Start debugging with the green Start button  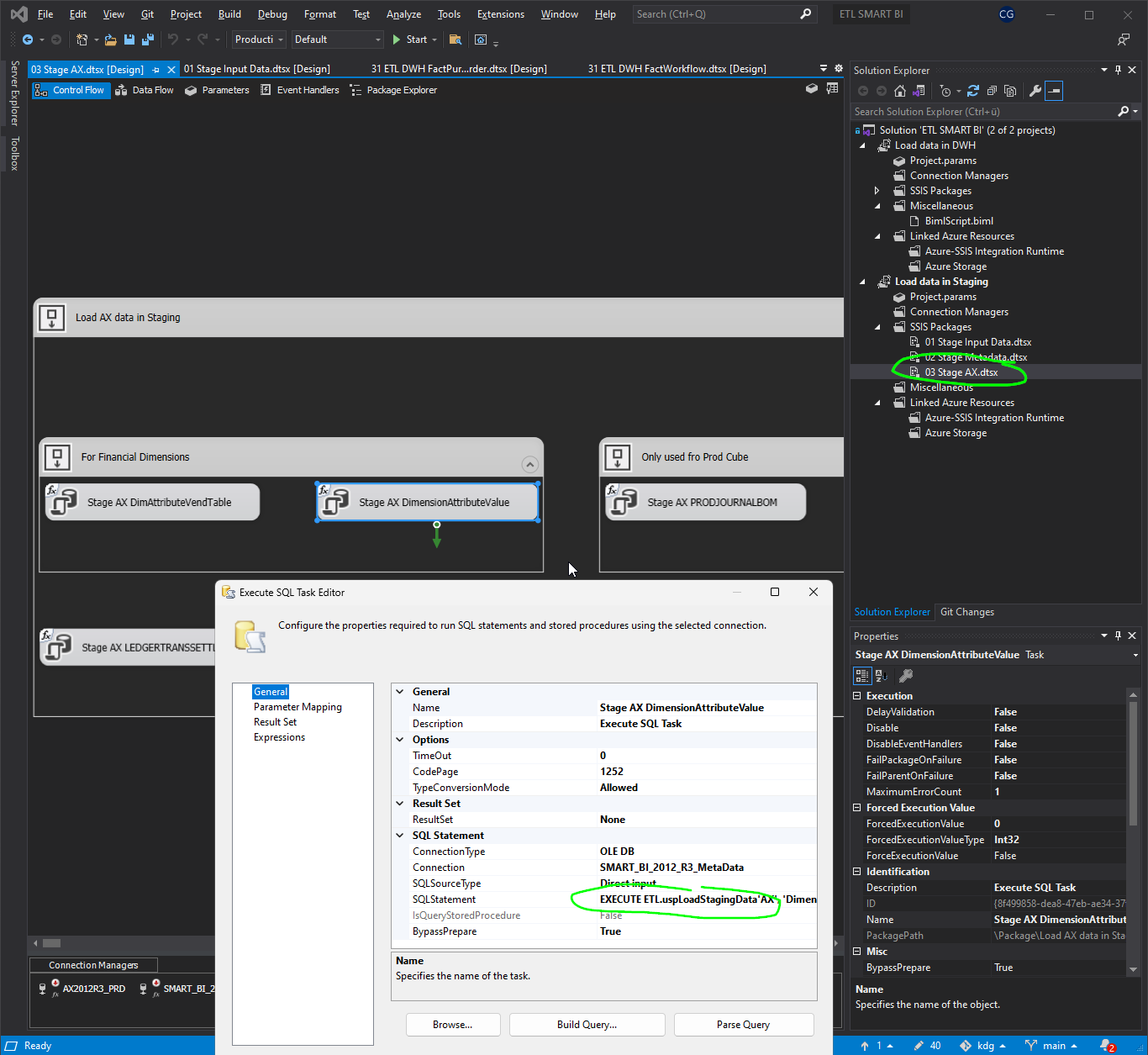pyautogui.click(x=409, y=40)
